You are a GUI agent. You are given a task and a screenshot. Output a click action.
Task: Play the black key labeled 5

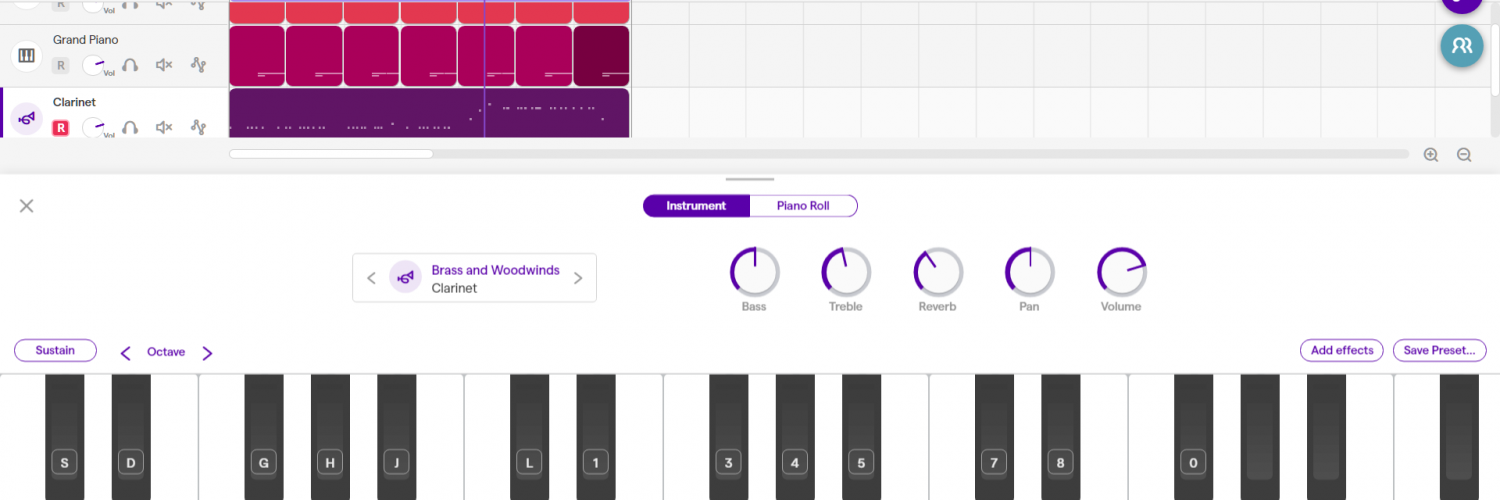[x=861, y=437]
